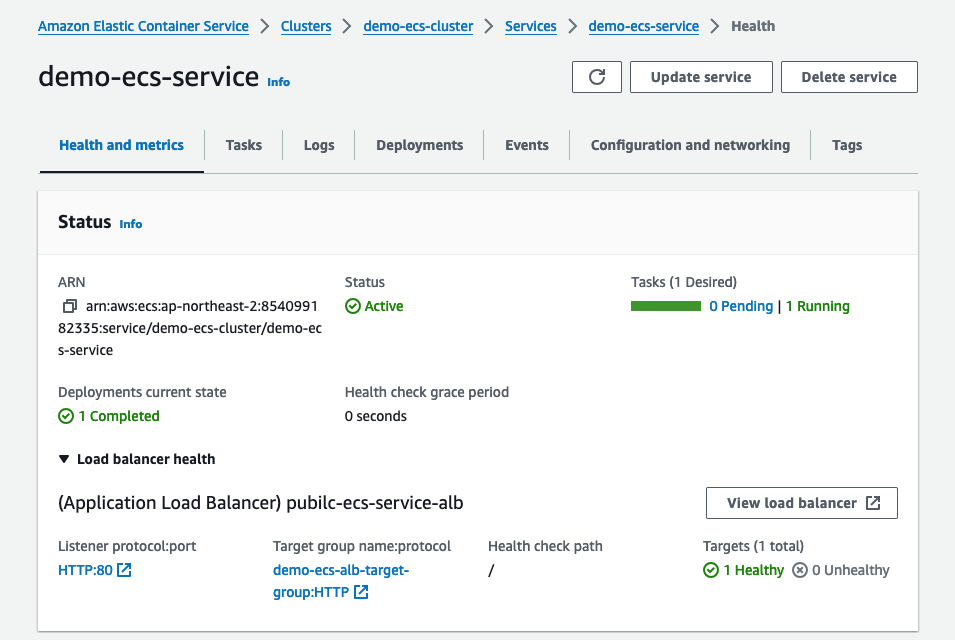The width and height of the screenshot is (955, 640).
Task: Click the 0 Unhealthy targets text
Action: [x=850, y=571]
